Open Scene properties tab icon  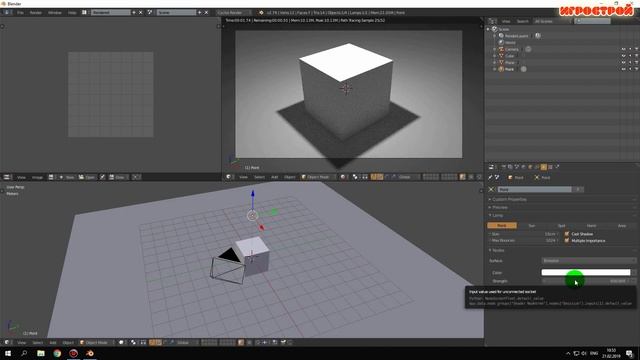click(x=517, y=167)
